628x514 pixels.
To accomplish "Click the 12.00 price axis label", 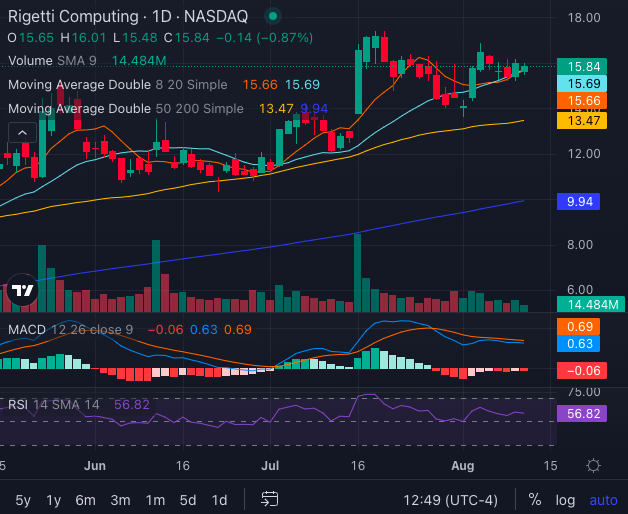I will [x=584, y=154].
